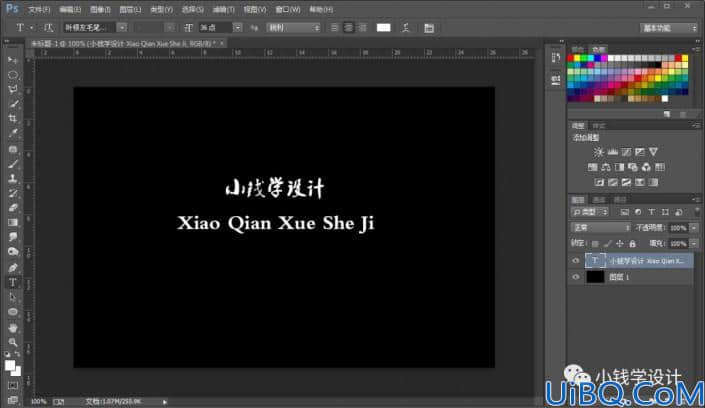Filter layers by type layers

coord(651,212)
